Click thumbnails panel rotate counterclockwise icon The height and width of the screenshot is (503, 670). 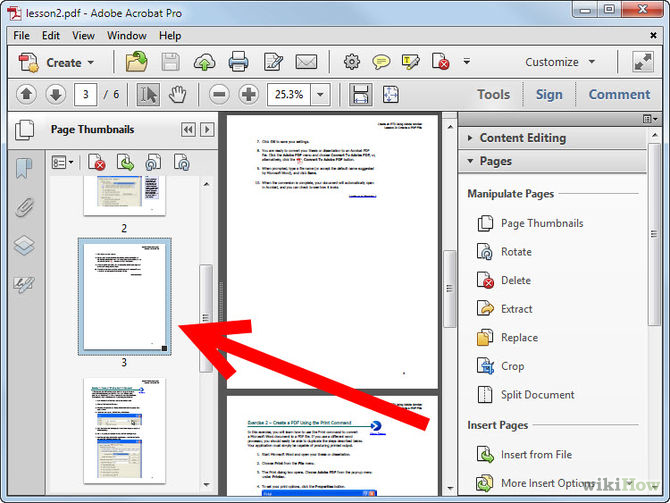point(153,162)
